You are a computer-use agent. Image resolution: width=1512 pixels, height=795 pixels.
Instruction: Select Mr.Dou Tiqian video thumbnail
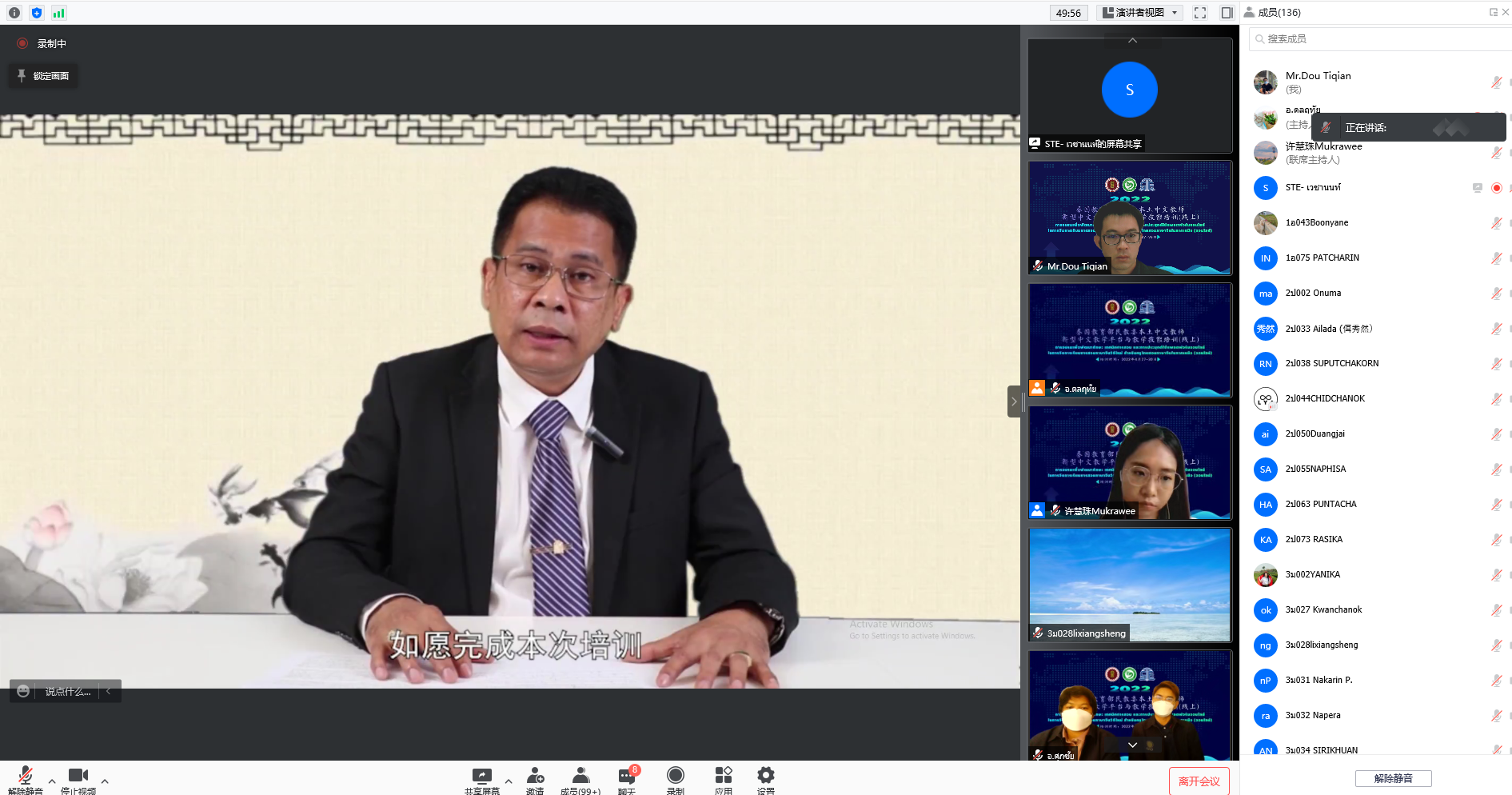coord(1130,218)
